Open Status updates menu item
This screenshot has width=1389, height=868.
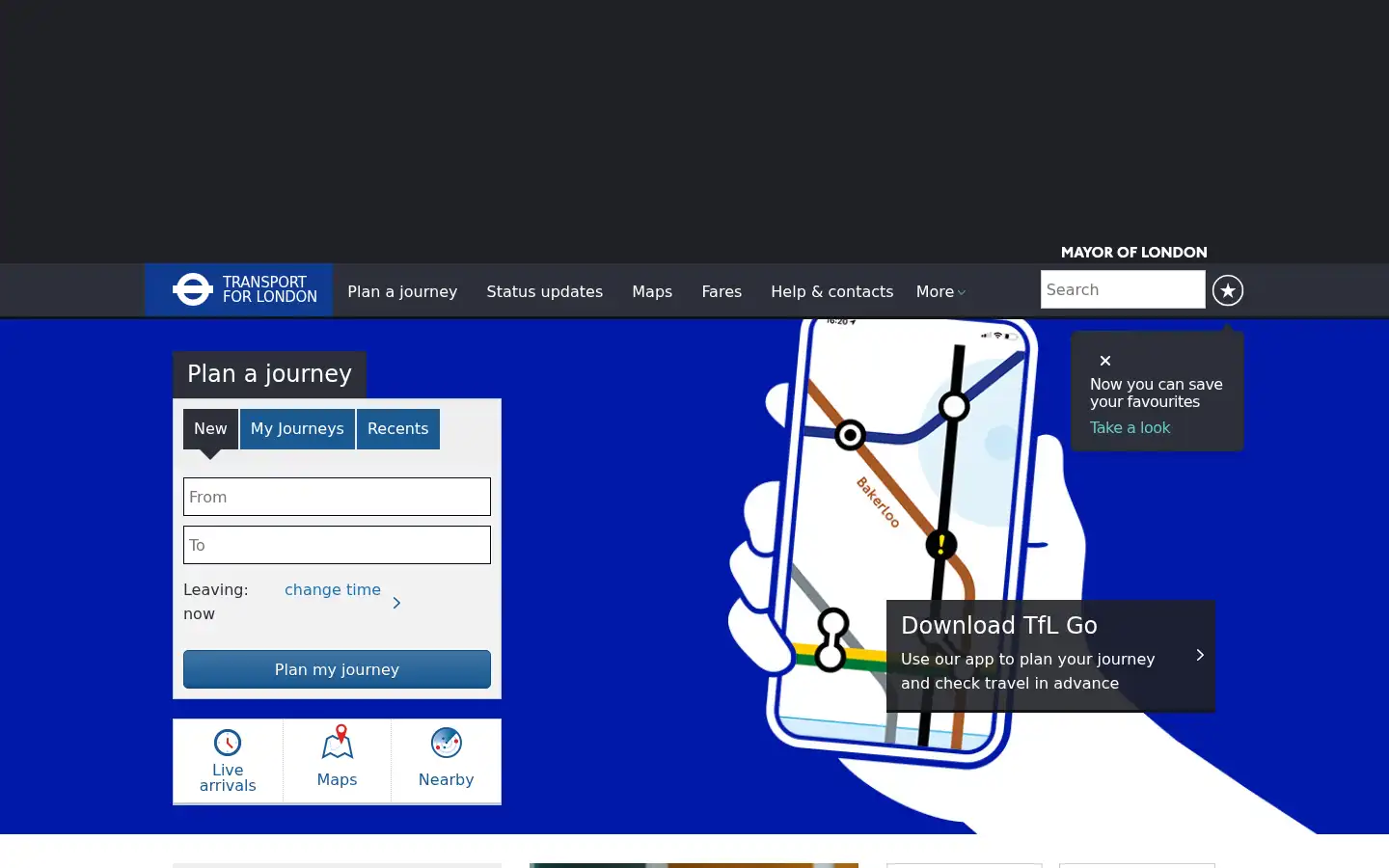pos(544,291)
